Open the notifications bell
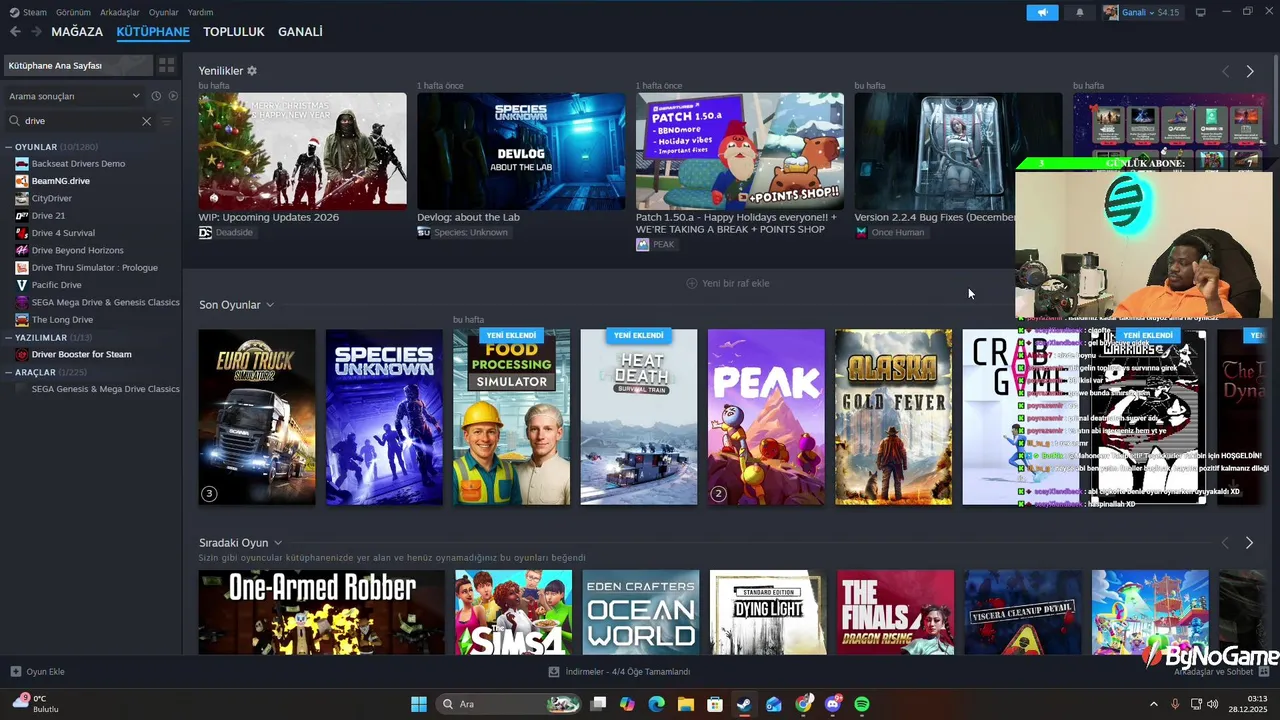The width and height of the screenshot is (1280, 720). (1080, 12)
